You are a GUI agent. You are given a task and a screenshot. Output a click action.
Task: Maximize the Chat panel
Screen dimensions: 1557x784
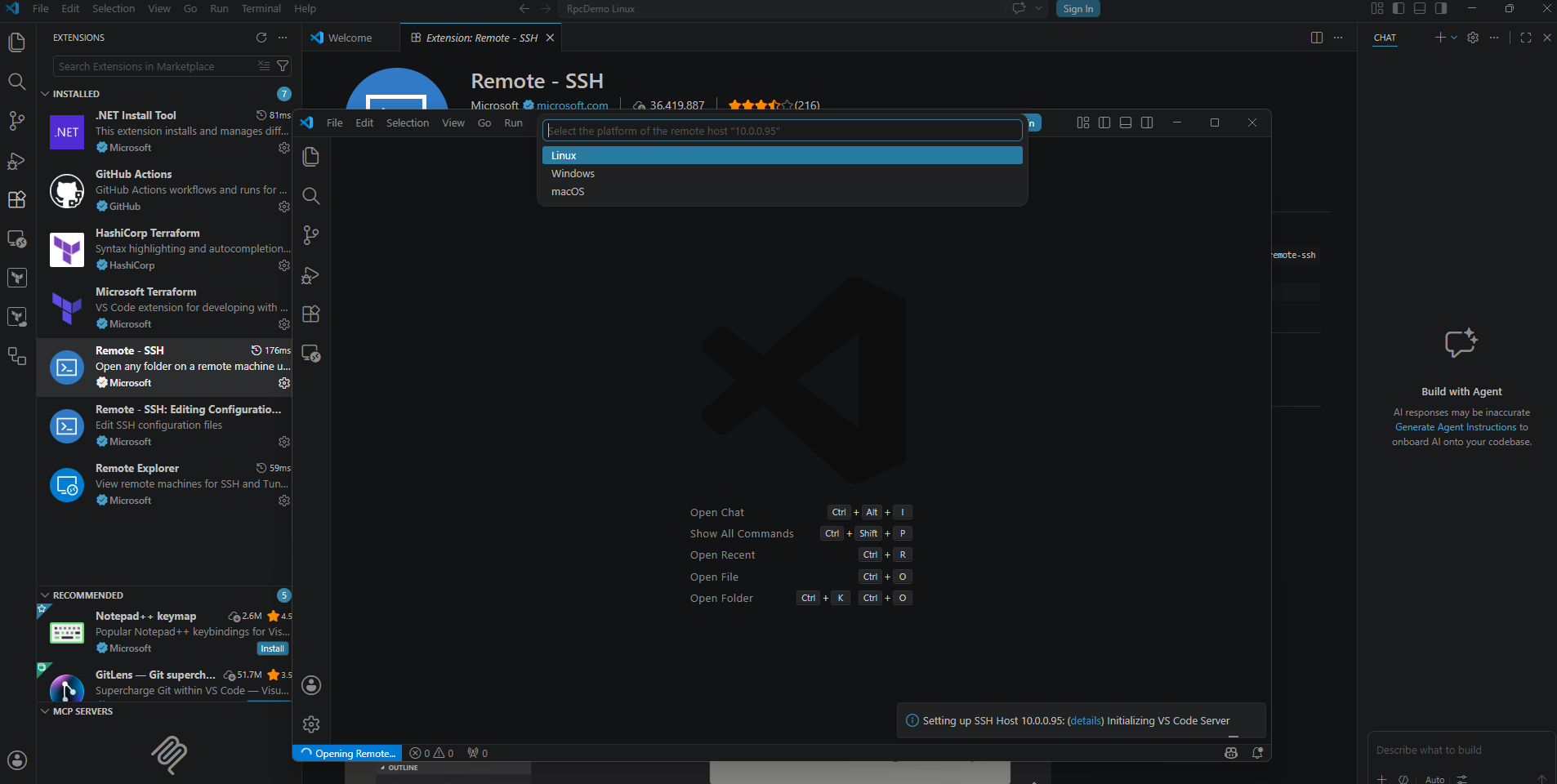click(x=1526, y=38)
